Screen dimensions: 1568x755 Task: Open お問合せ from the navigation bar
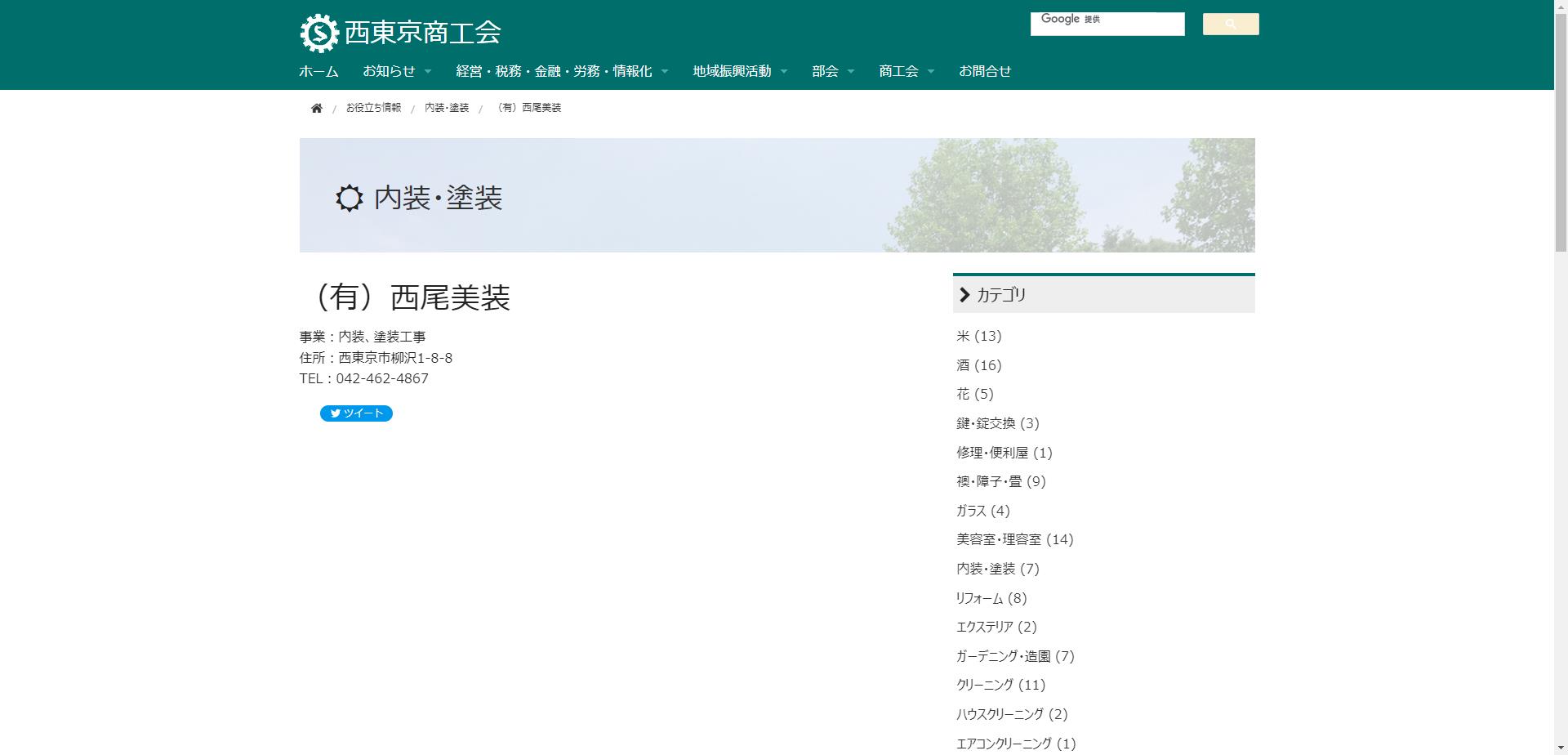(985, 71)
